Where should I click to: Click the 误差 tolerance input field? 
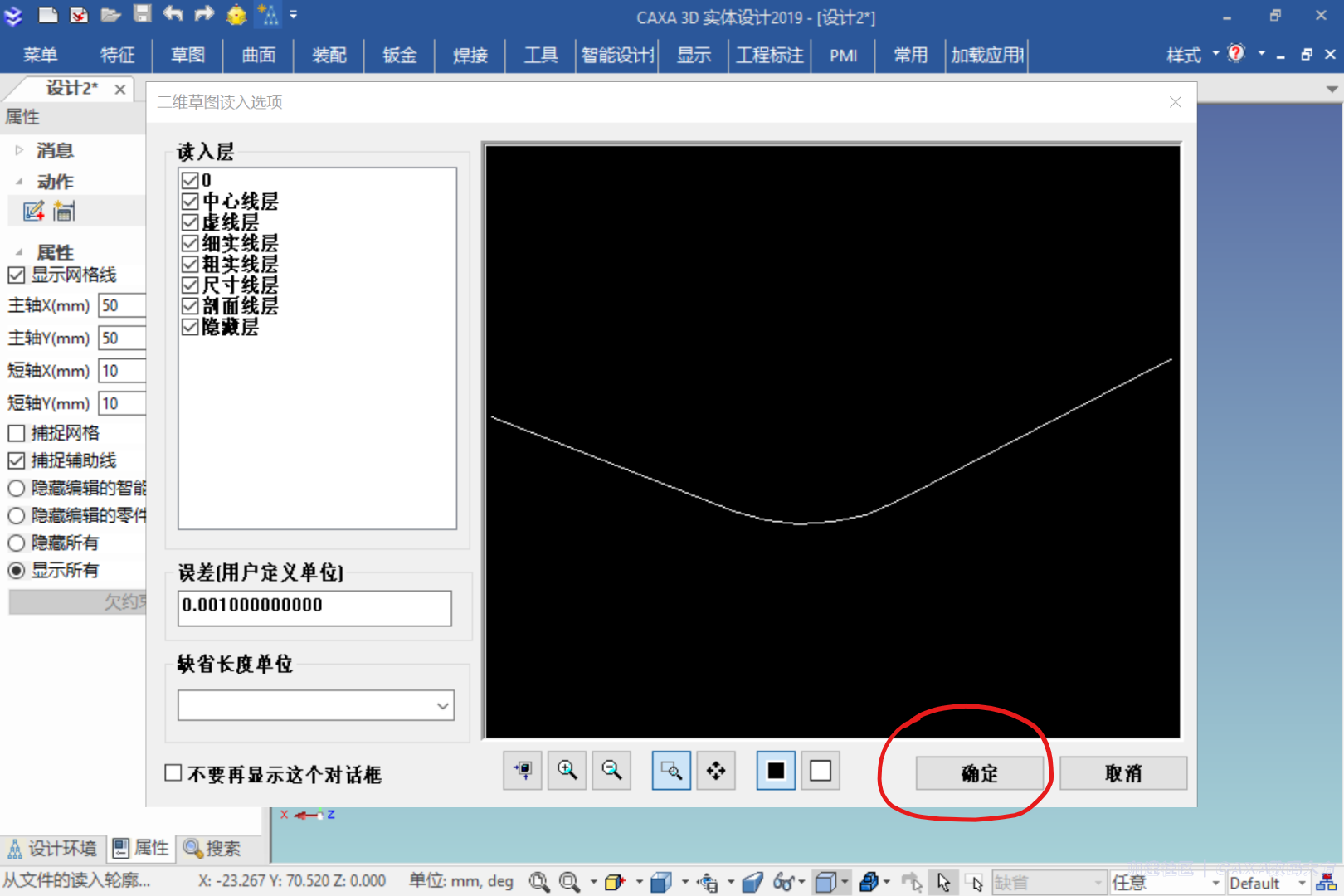(314, 608)
